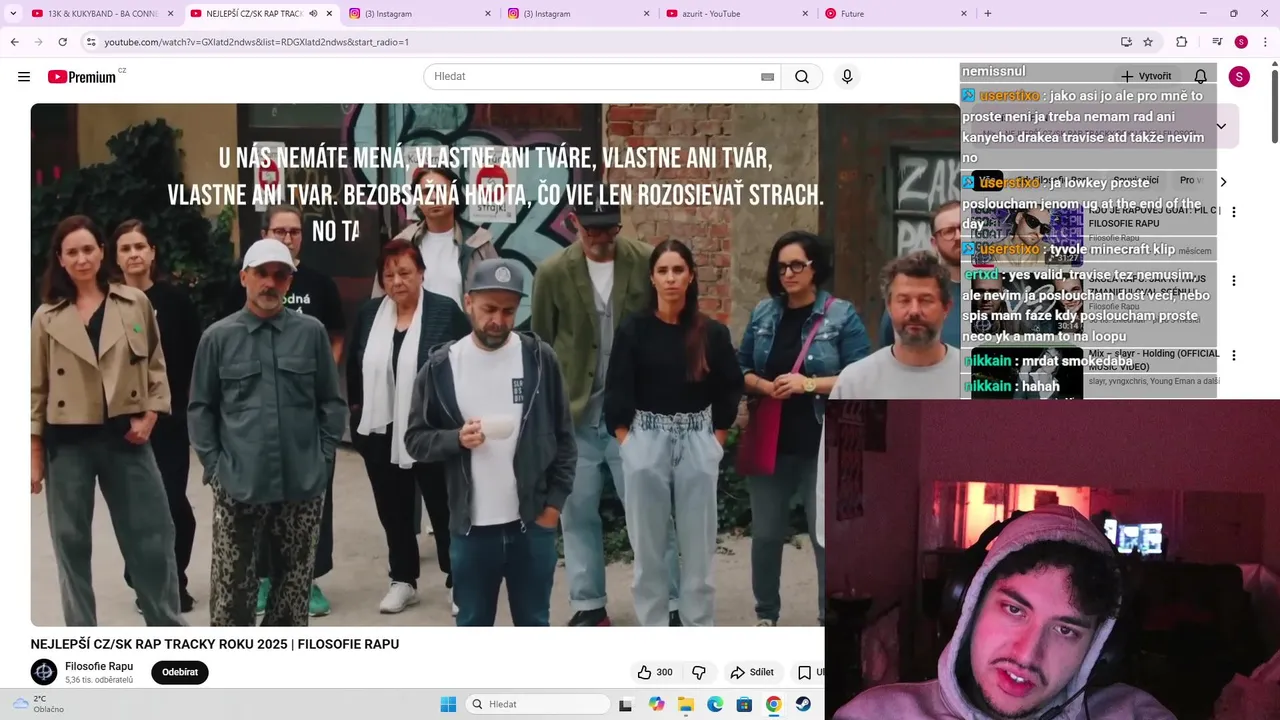Click the Chrome address bar URL
This screenshot has width=1280, height=720.
(257, 42)
